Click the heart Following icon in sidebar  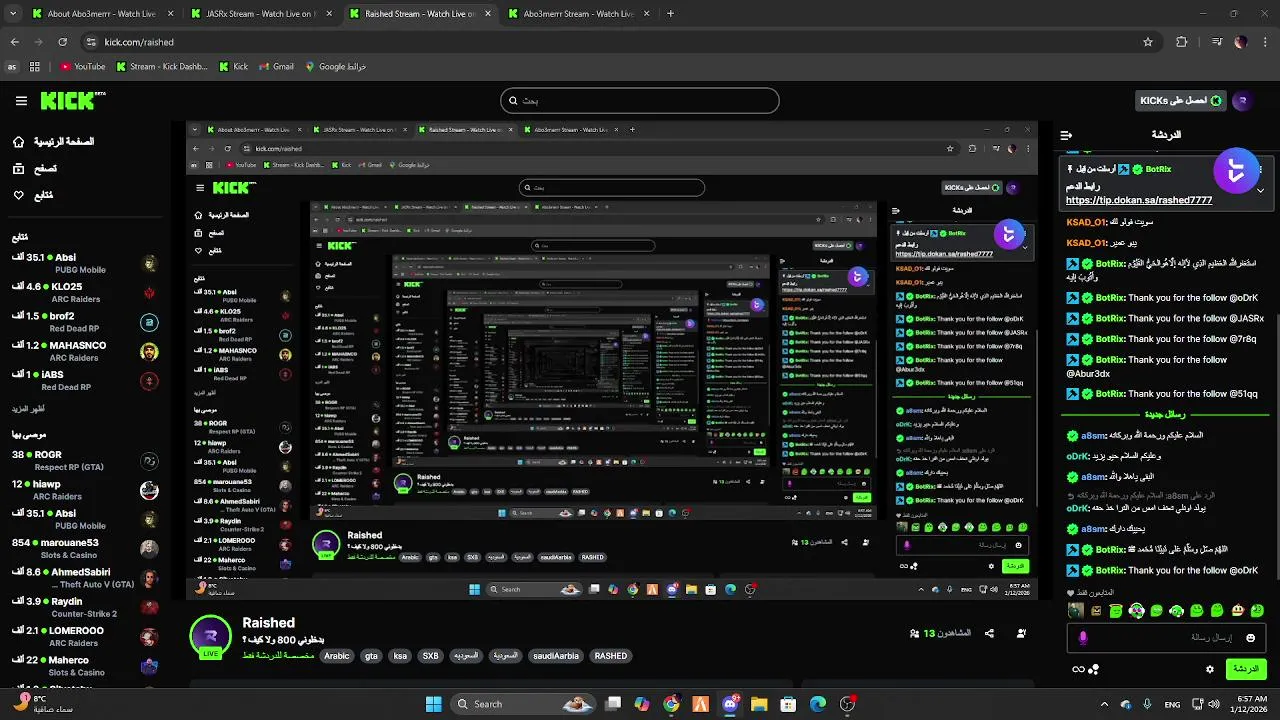[18, 195]
